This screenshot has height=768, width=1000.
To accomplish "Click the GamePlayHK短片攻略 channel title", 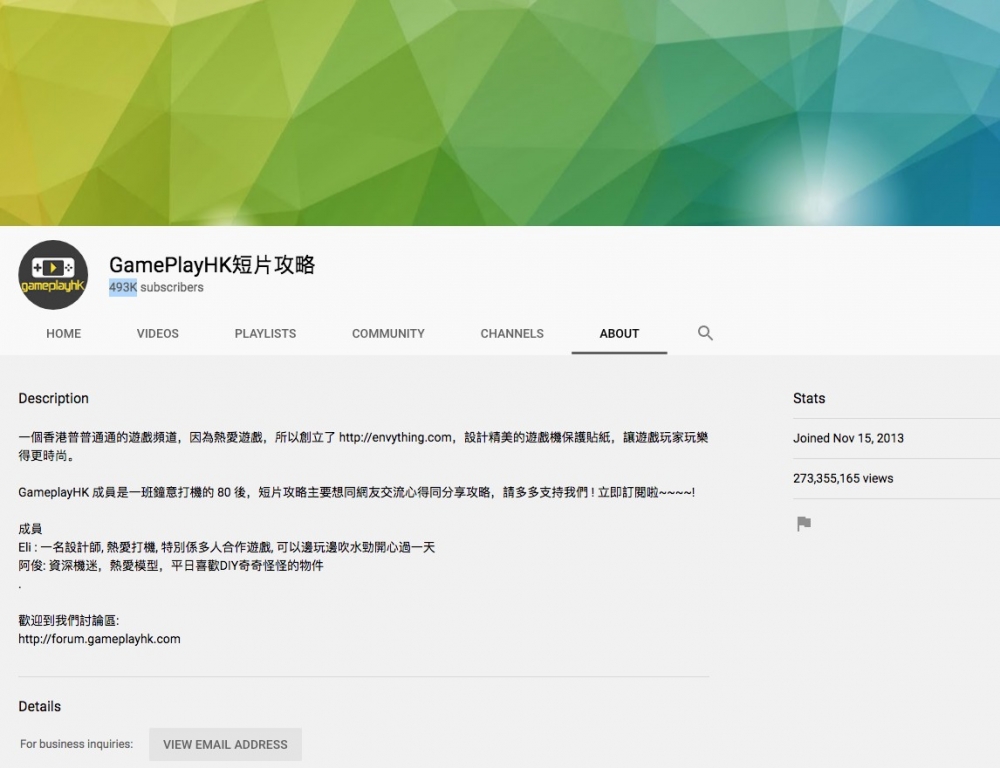I will coord(212,264).
